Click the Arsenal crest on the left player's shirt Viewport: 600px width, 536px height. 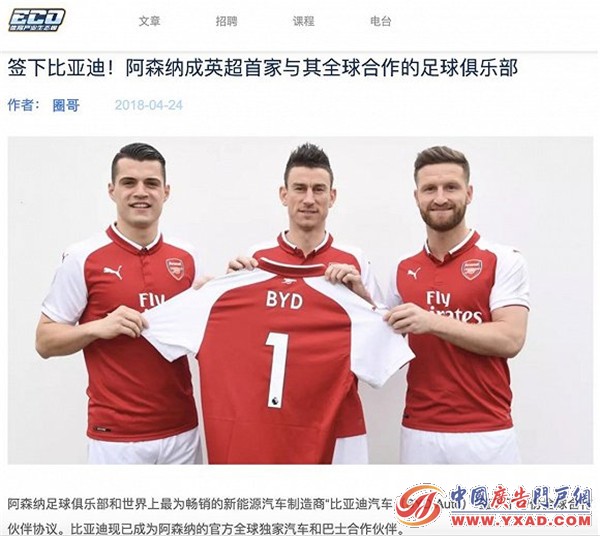point(175,269)
